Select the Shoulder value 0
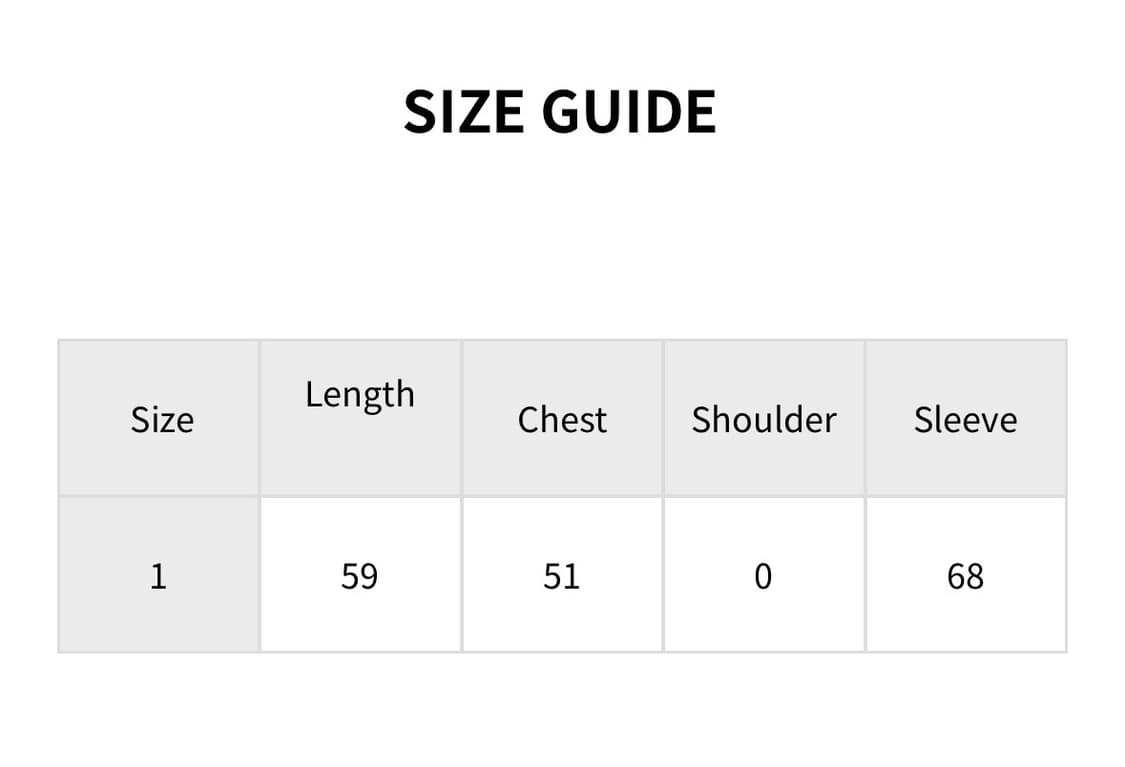1125x767 pixels. tap(763, 576)
